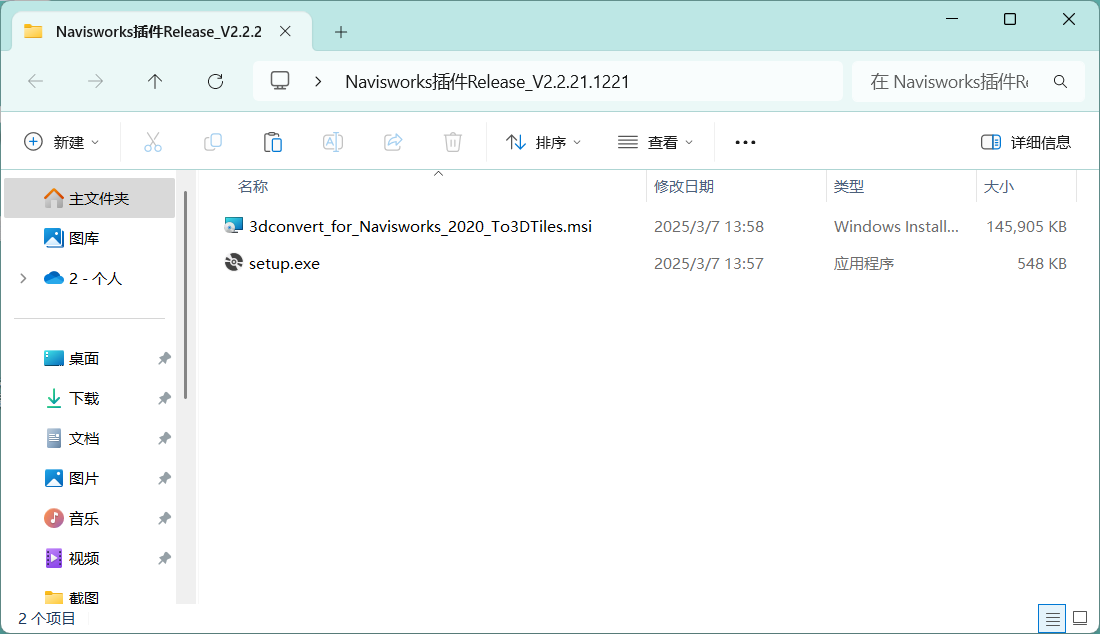Open the 查看 view dropdown
The width and height of the screenshot is (1100, 634).
(655, 142)
